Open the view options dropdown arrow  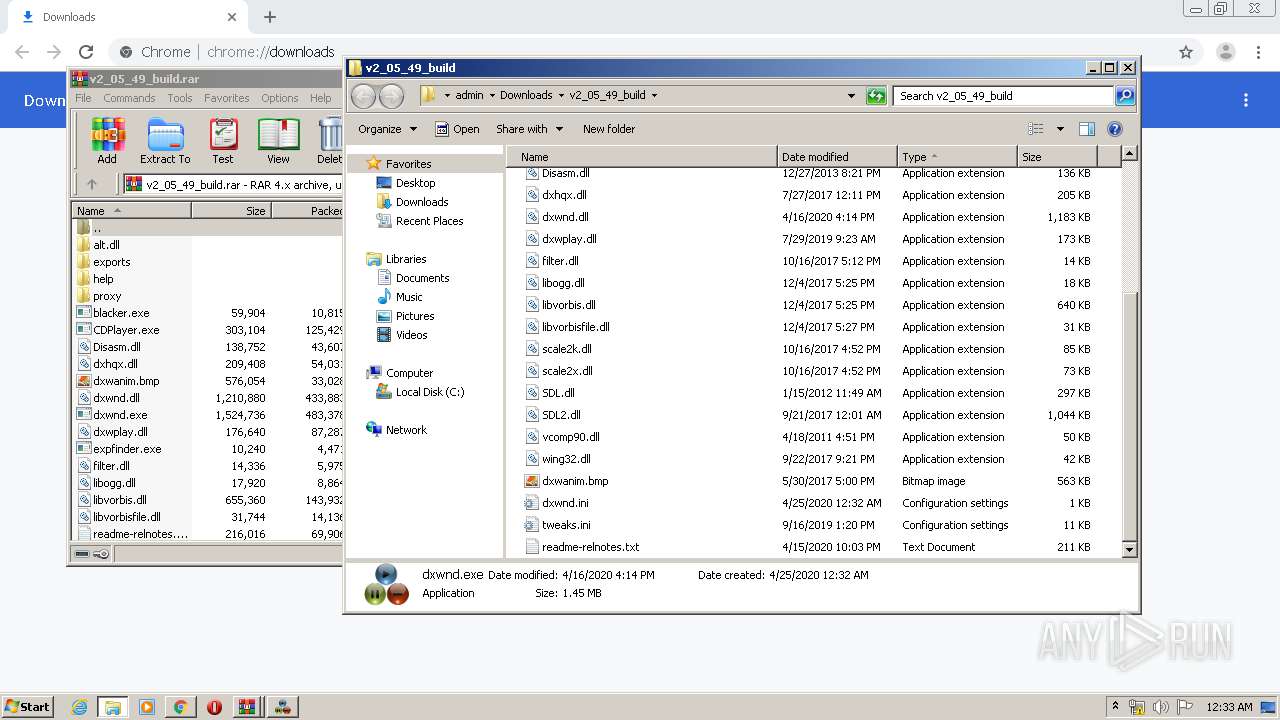1060,129
